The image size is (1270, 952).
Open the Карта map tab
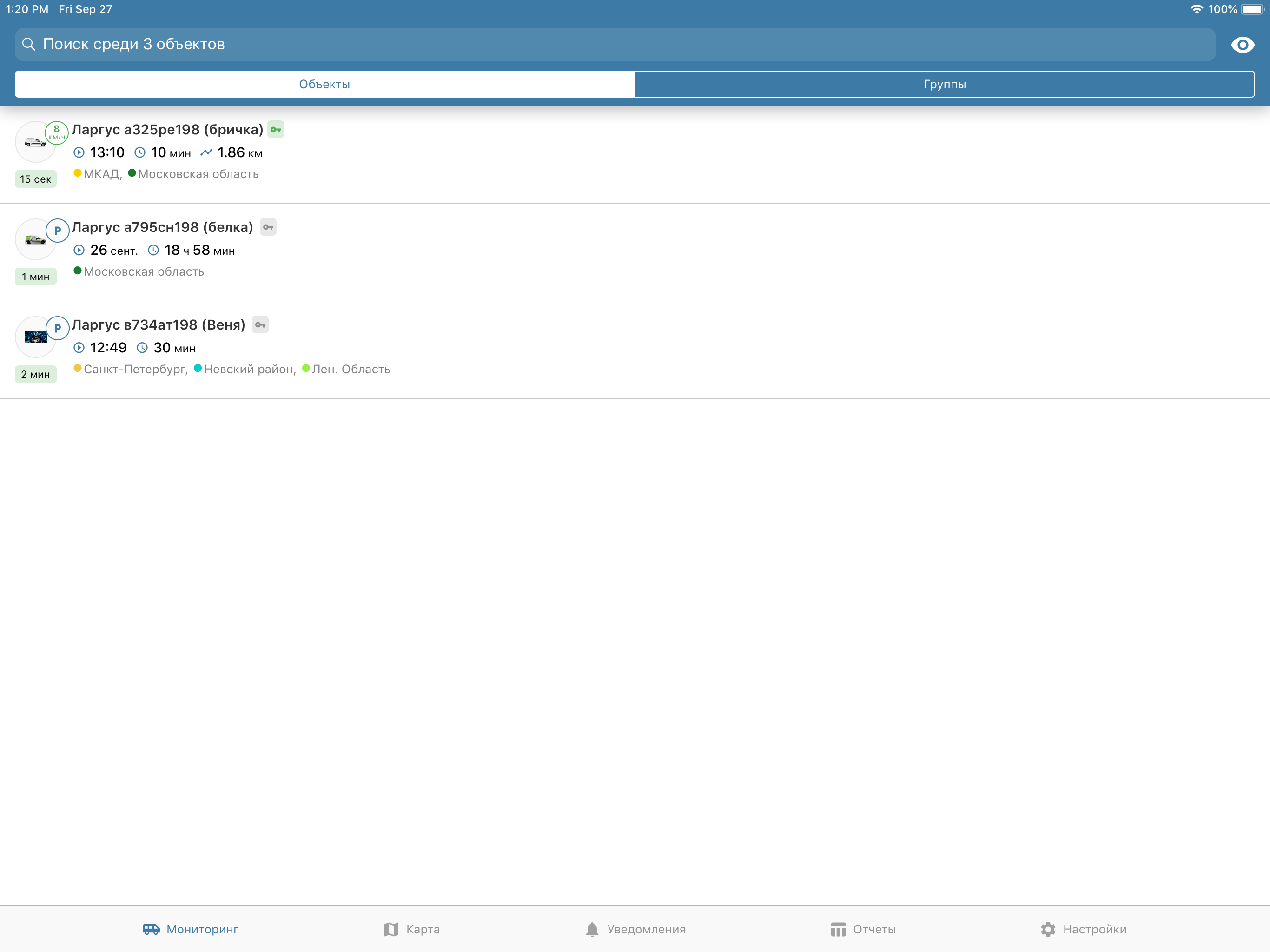[x=412, y=929]
